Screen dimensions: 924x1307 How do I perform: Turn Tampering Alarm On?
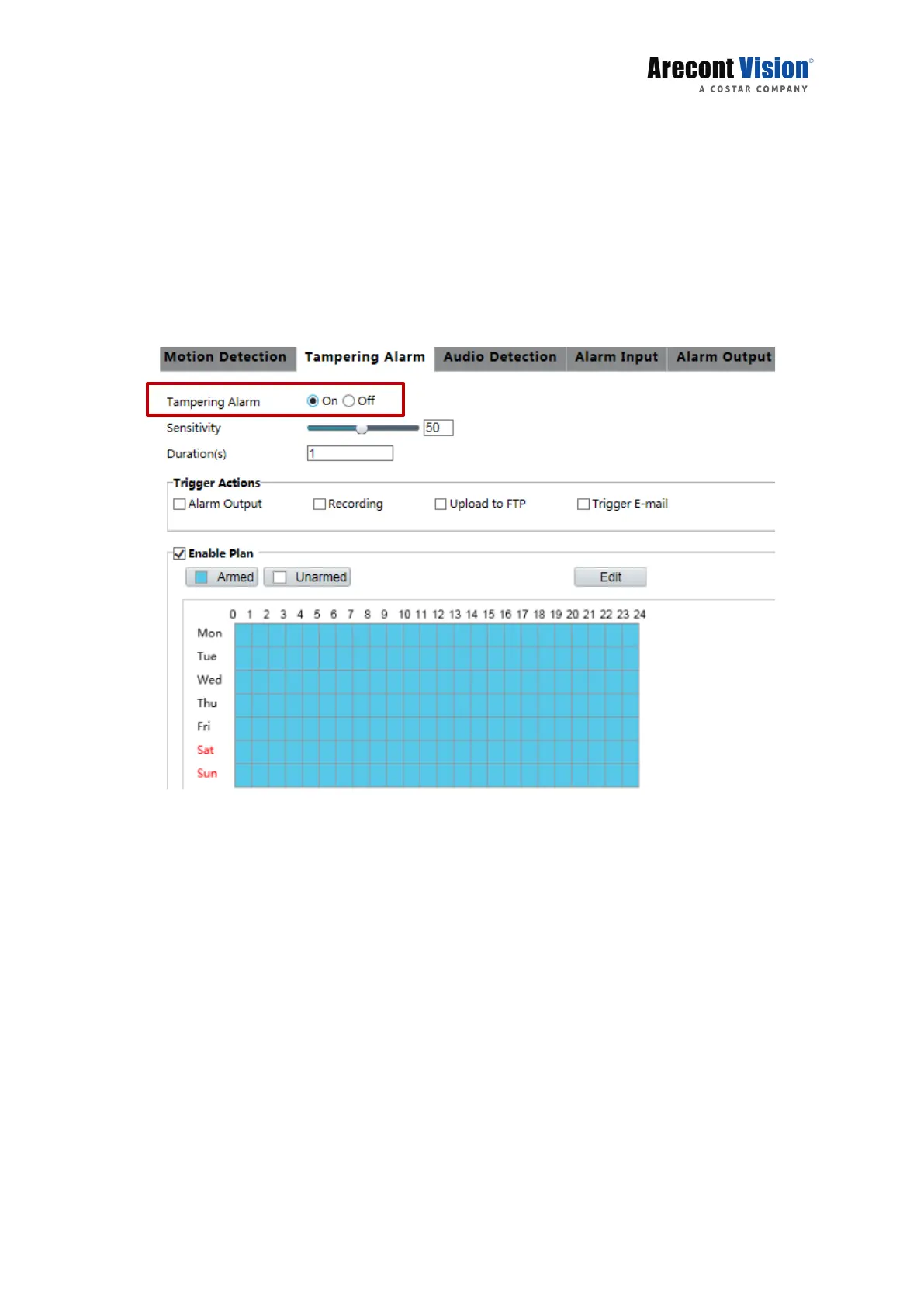[313, 401]
